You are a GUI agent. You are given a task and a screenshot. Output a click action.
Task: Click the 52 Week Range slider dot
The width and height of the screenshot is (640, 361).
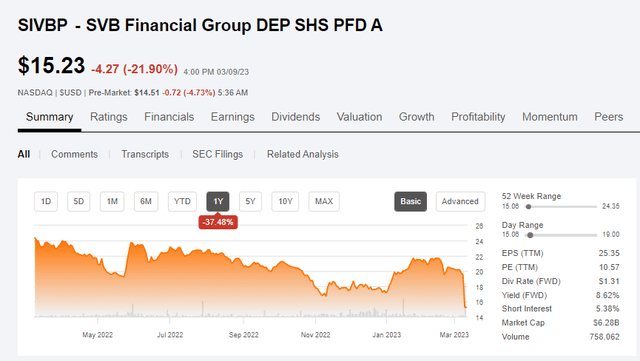coord(528,207)
